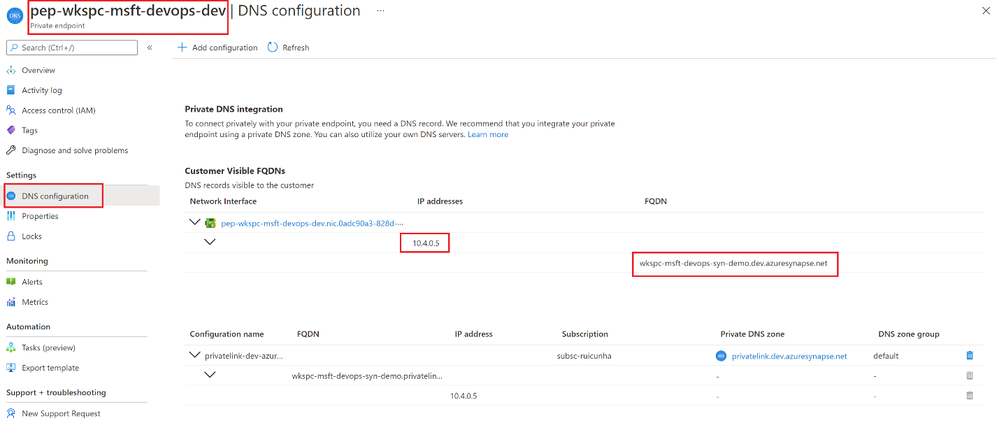
Task: Click the privatelink-dev-azur... configuration name
Action: click(244, 356)
